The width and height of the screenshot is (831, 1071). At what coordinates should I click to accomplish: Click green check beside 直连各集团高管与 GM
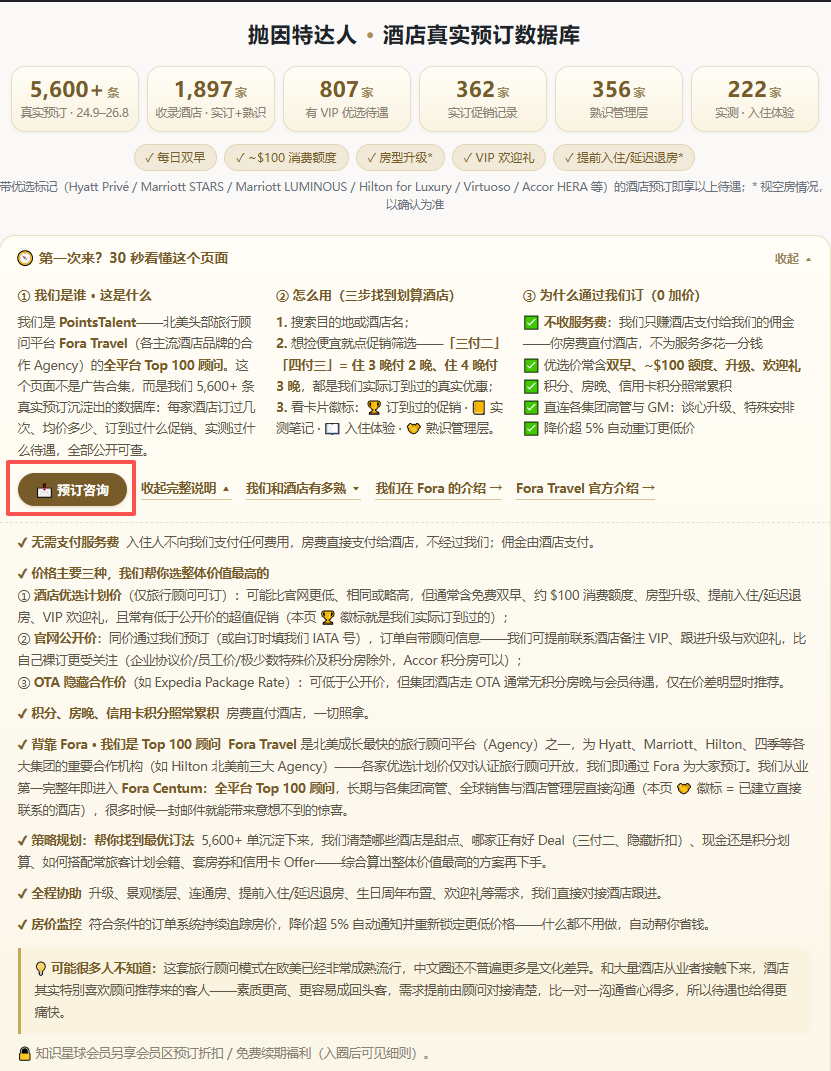(x=531, y=408)
